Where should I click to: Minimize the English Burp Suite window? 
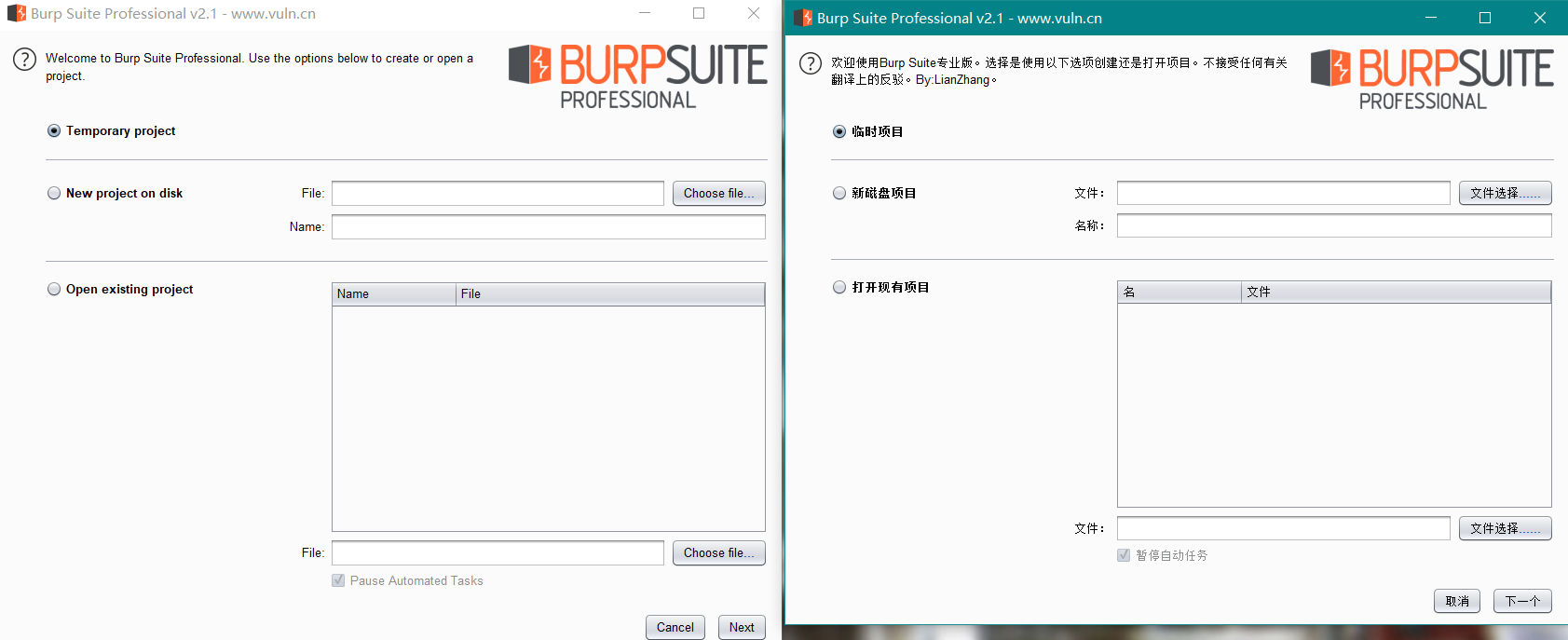point(645,13)
